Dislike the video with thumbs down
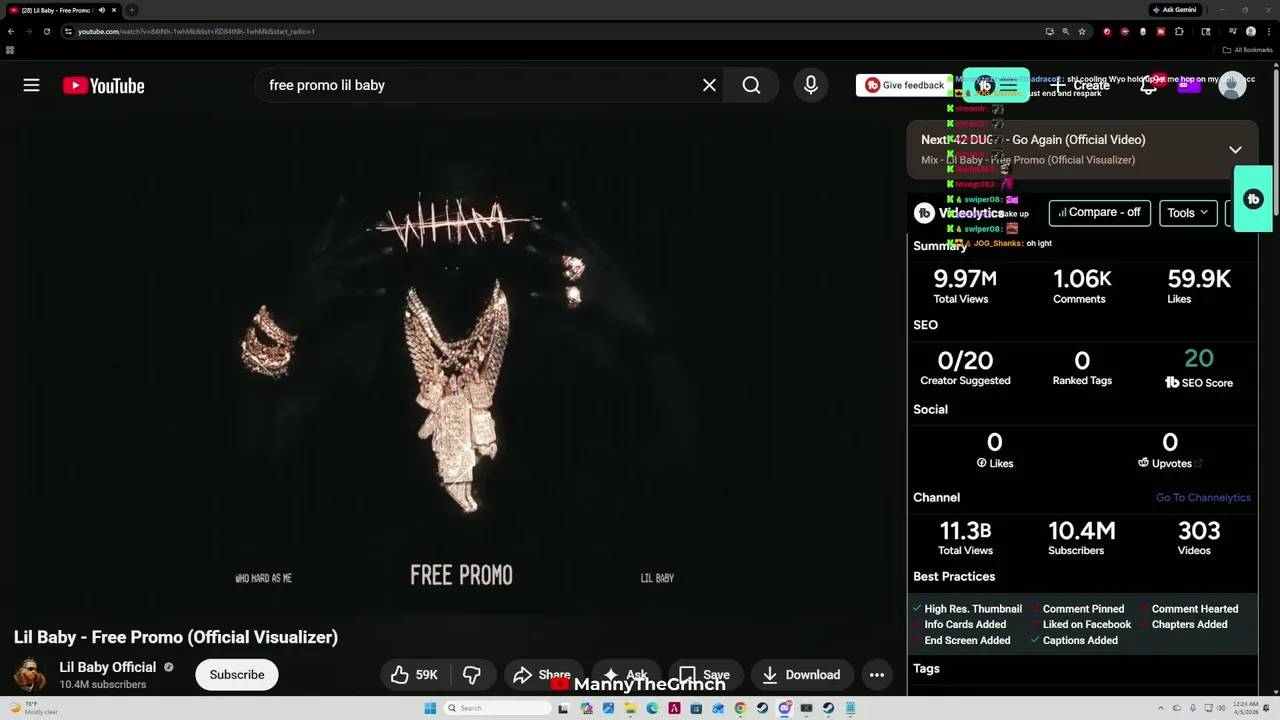This screenshot has height=720, width=1280. pyautogui.click(x=472, y=675)
